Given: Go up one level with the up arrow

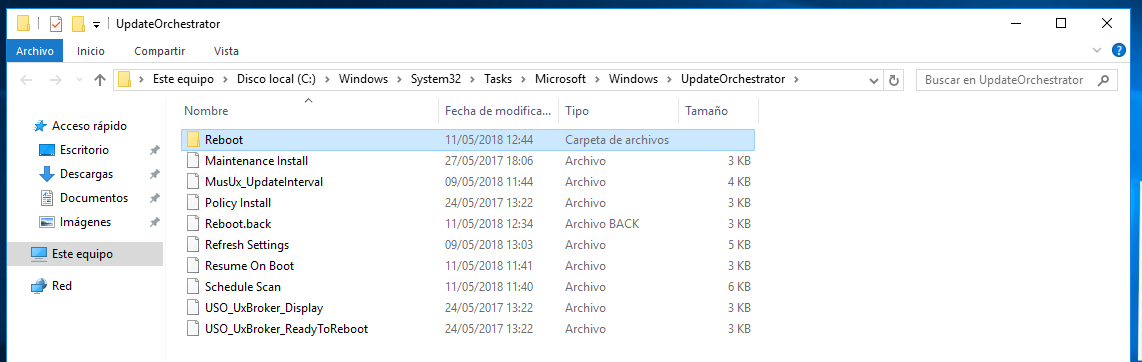Looking at the screenshot, I should [x=101, y=80].
